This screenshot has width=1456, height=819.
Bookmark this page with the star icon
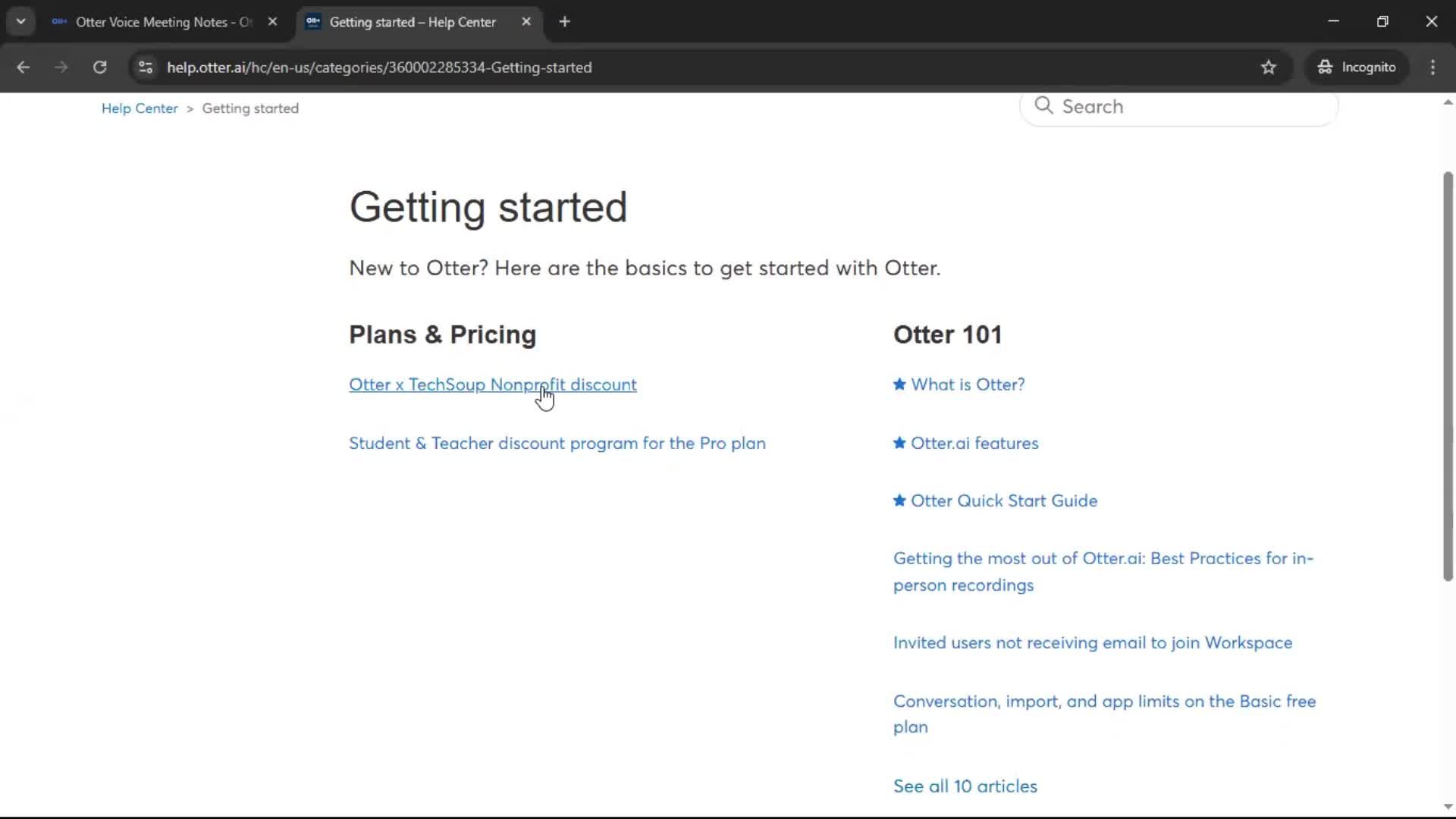pyautogui.click(x=1268, y=67)
